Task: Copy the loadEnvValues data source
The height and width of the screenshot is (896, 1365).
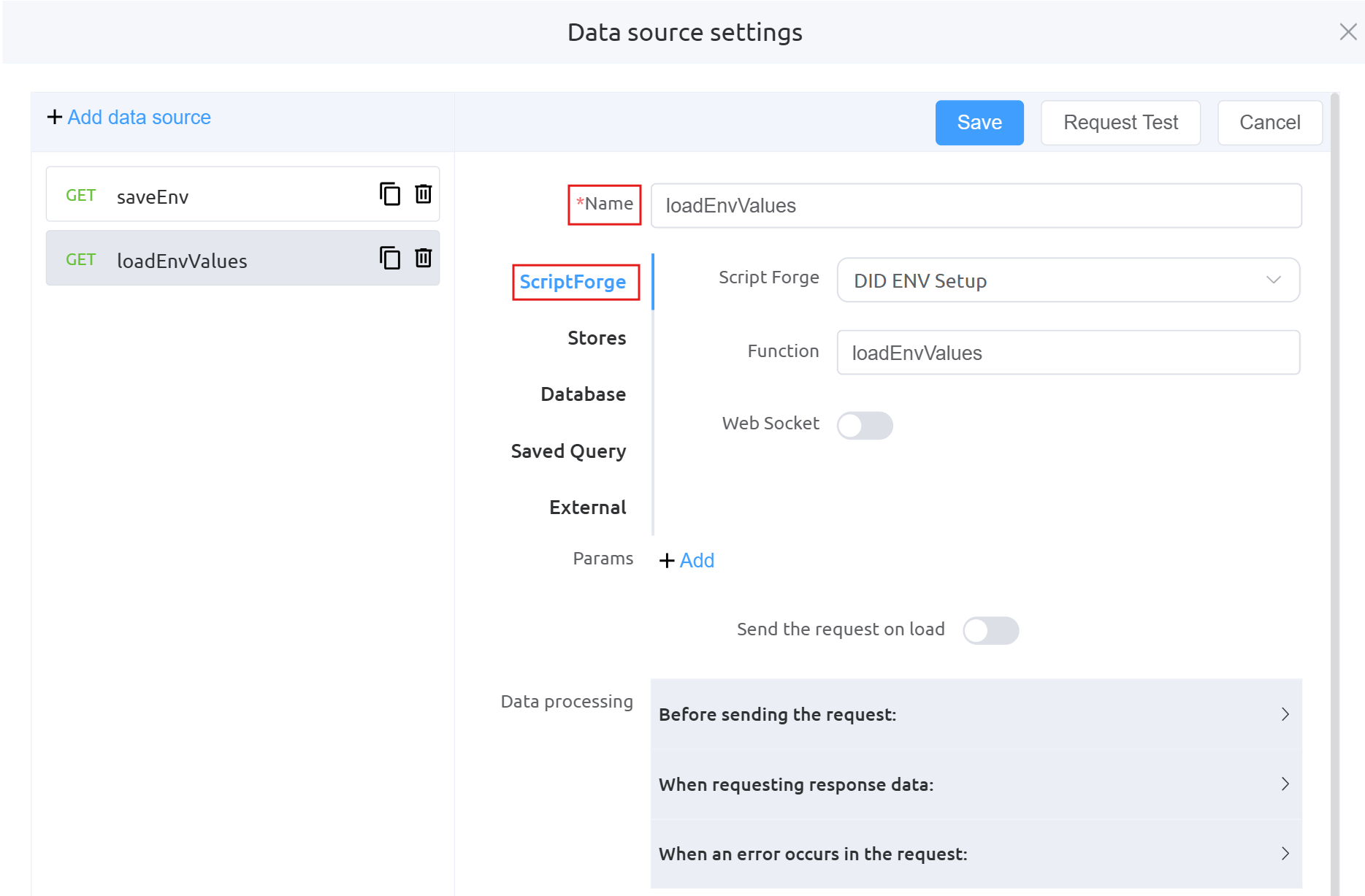Action: pyautogui.click(x=390, y=258)
